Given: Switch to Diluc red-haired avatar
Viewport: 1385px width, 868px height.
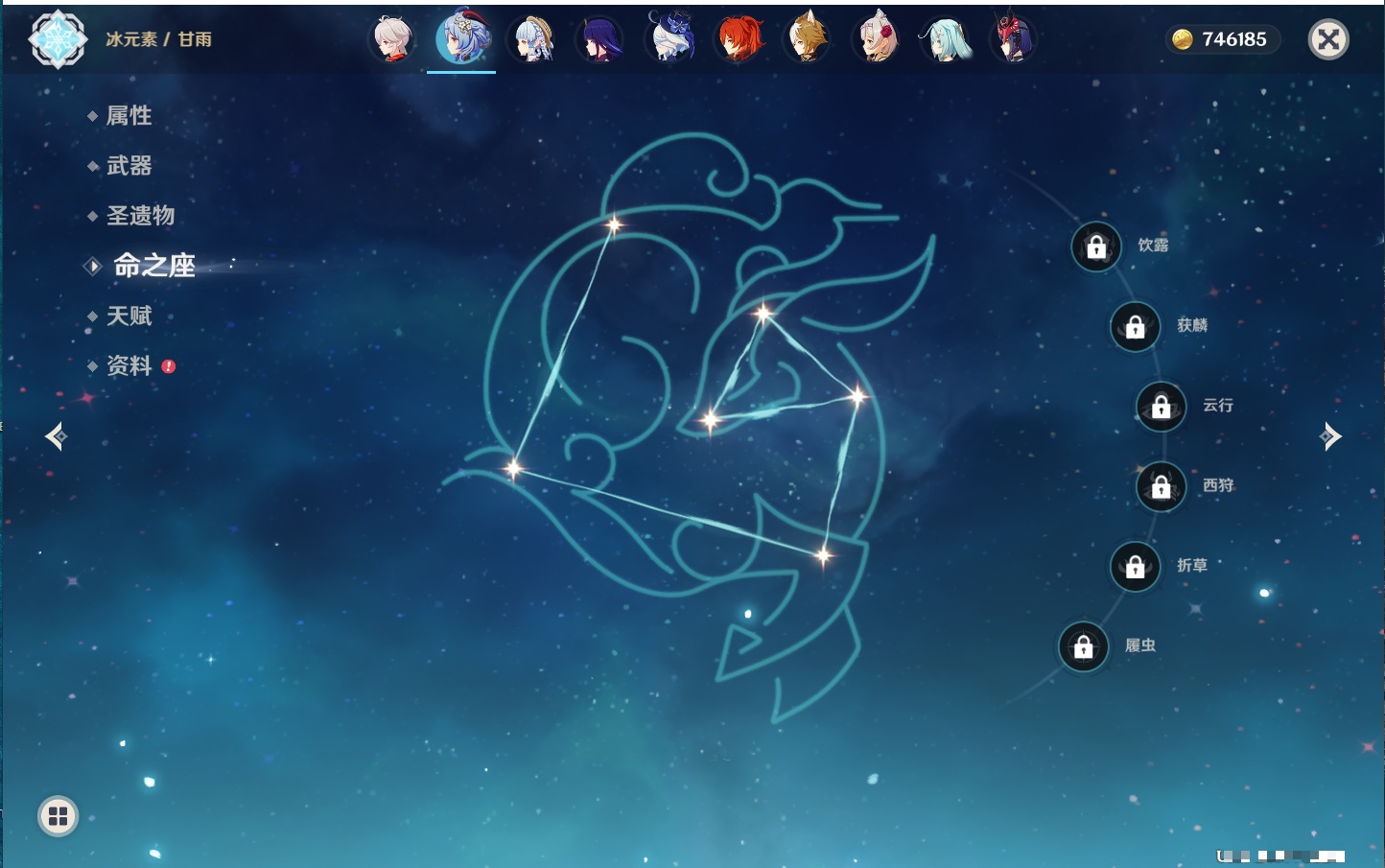Looking at the screenshot, I should point(739,39).
